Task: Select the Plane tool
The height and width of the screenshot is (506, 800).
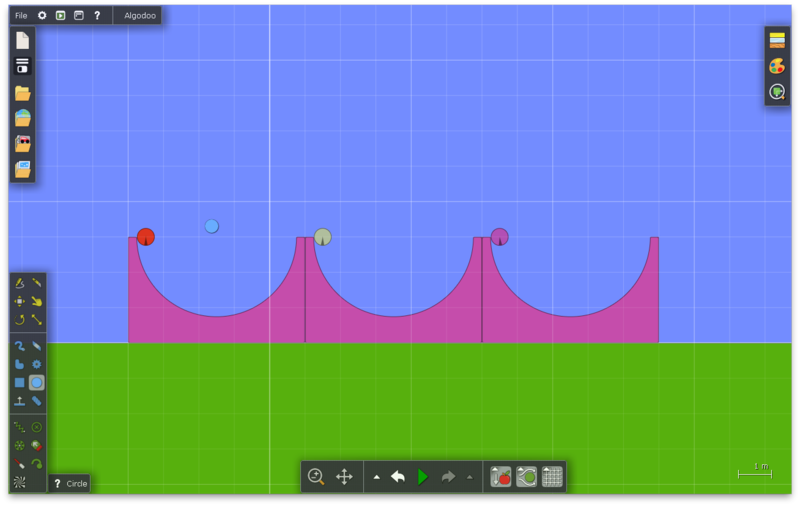Action: [x=19, y=401]
